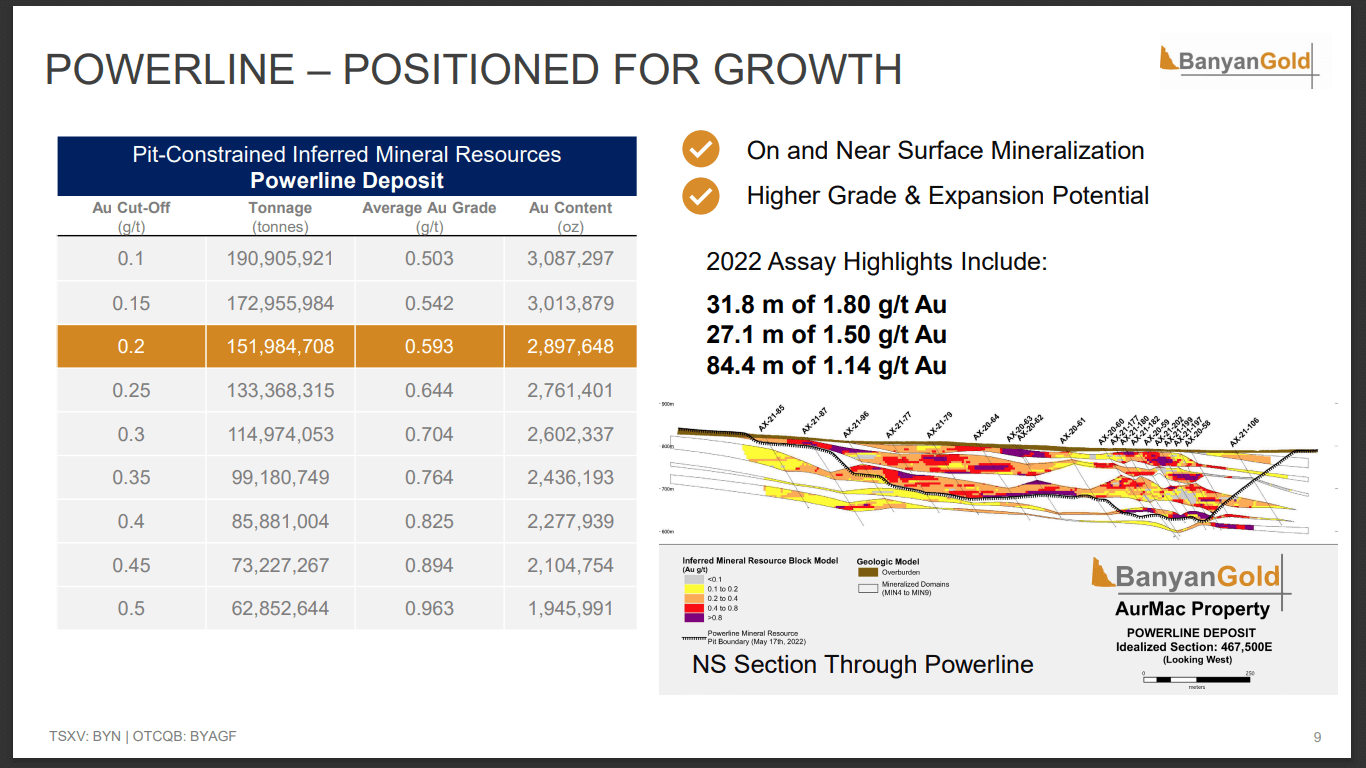Click the Au Cut-Off column heading
This screenshot has height=768, width=1366.
(x=130, y=216)
